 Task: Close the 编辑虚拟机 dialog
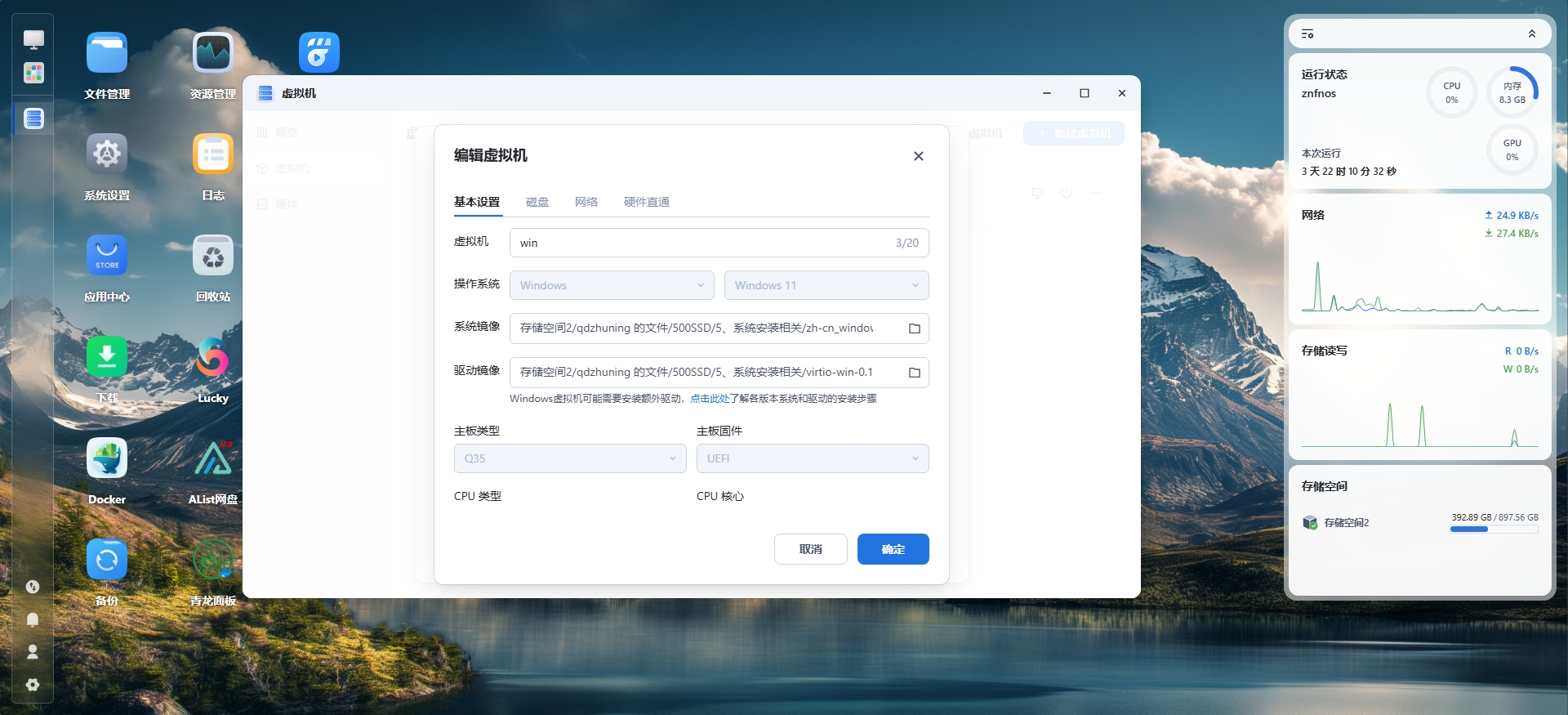pos(918,156)
